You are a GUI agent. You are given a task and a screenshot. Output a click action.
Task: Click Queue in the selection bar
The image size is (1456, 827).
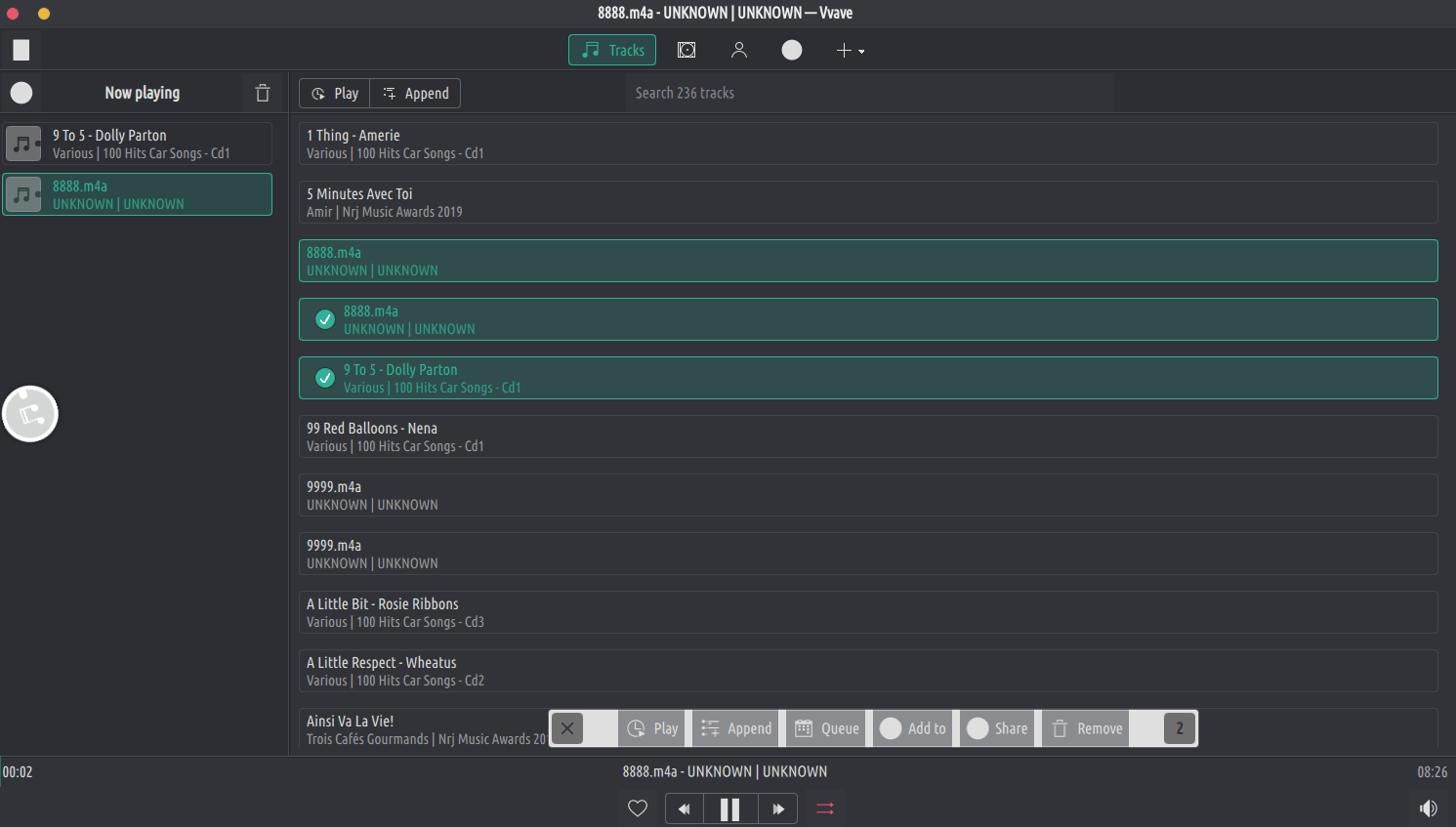[827, 728]
